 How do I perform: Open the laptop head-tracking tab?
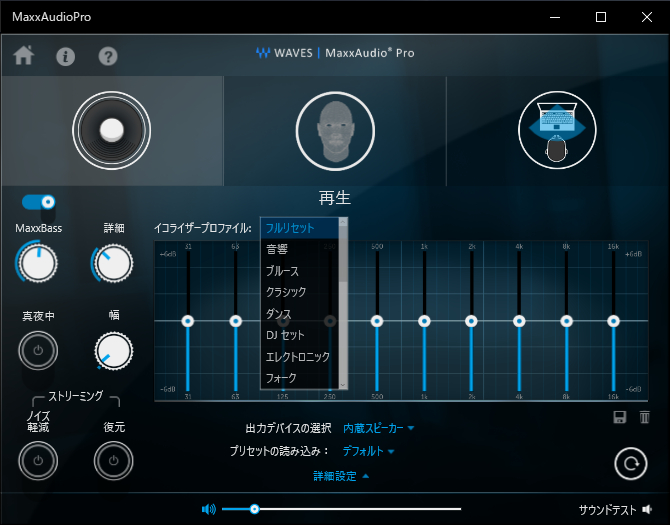pyautogui.click(x=557, y=130)
